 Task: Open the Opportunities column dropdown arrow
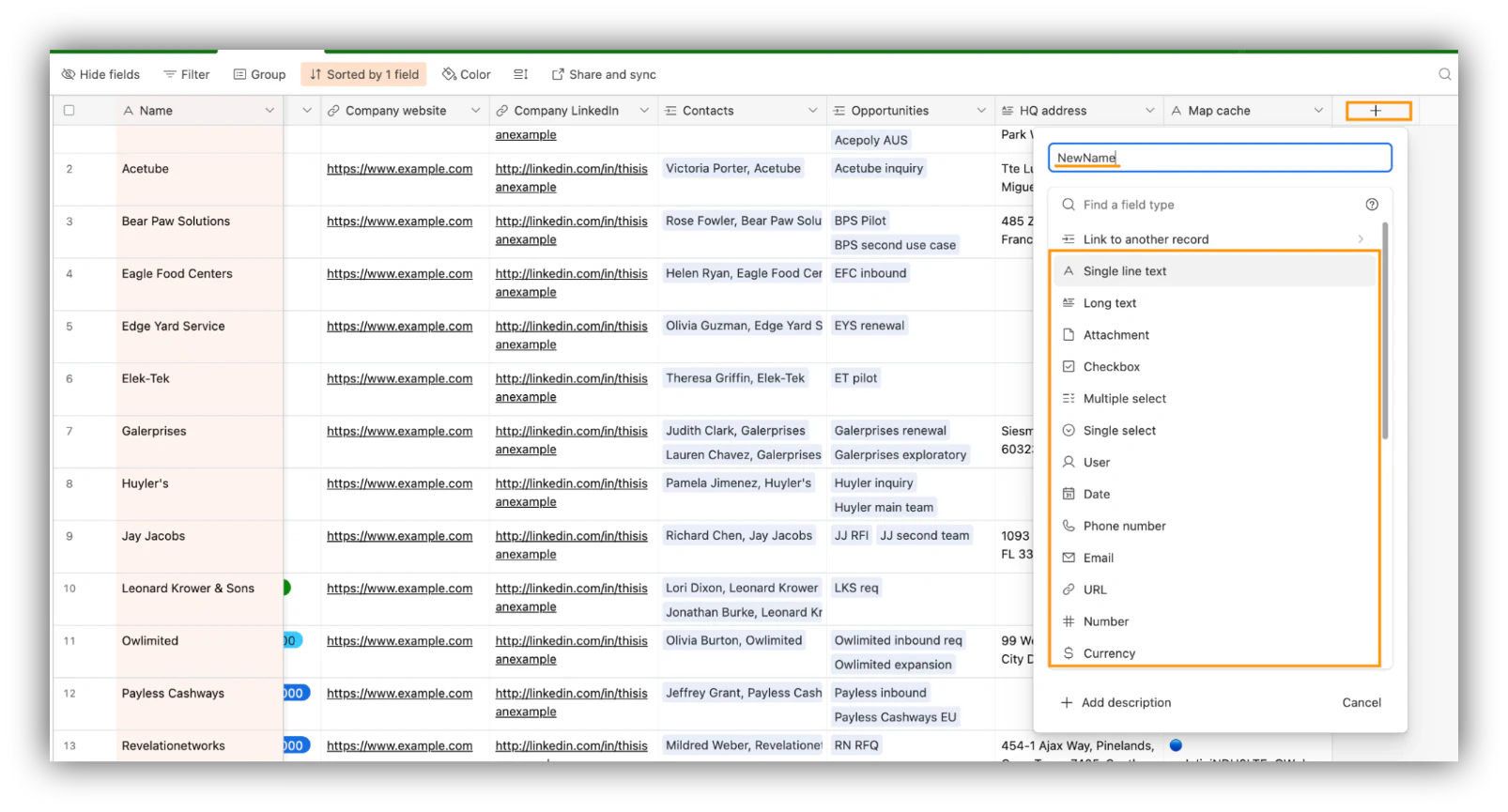tap(981, 111)
